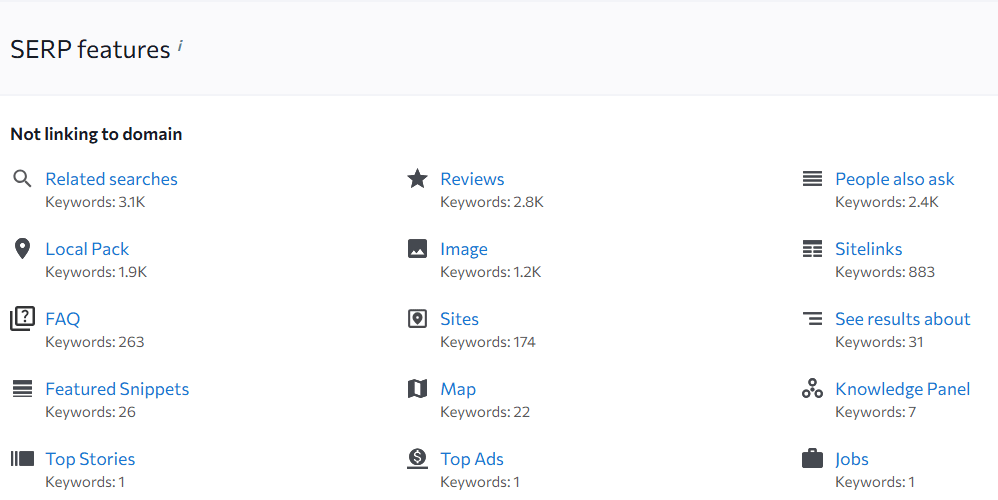The height and width of the screenshot is (500, 998).
Task: Open the Knowledge Panel link
Action: pos(902,389)
